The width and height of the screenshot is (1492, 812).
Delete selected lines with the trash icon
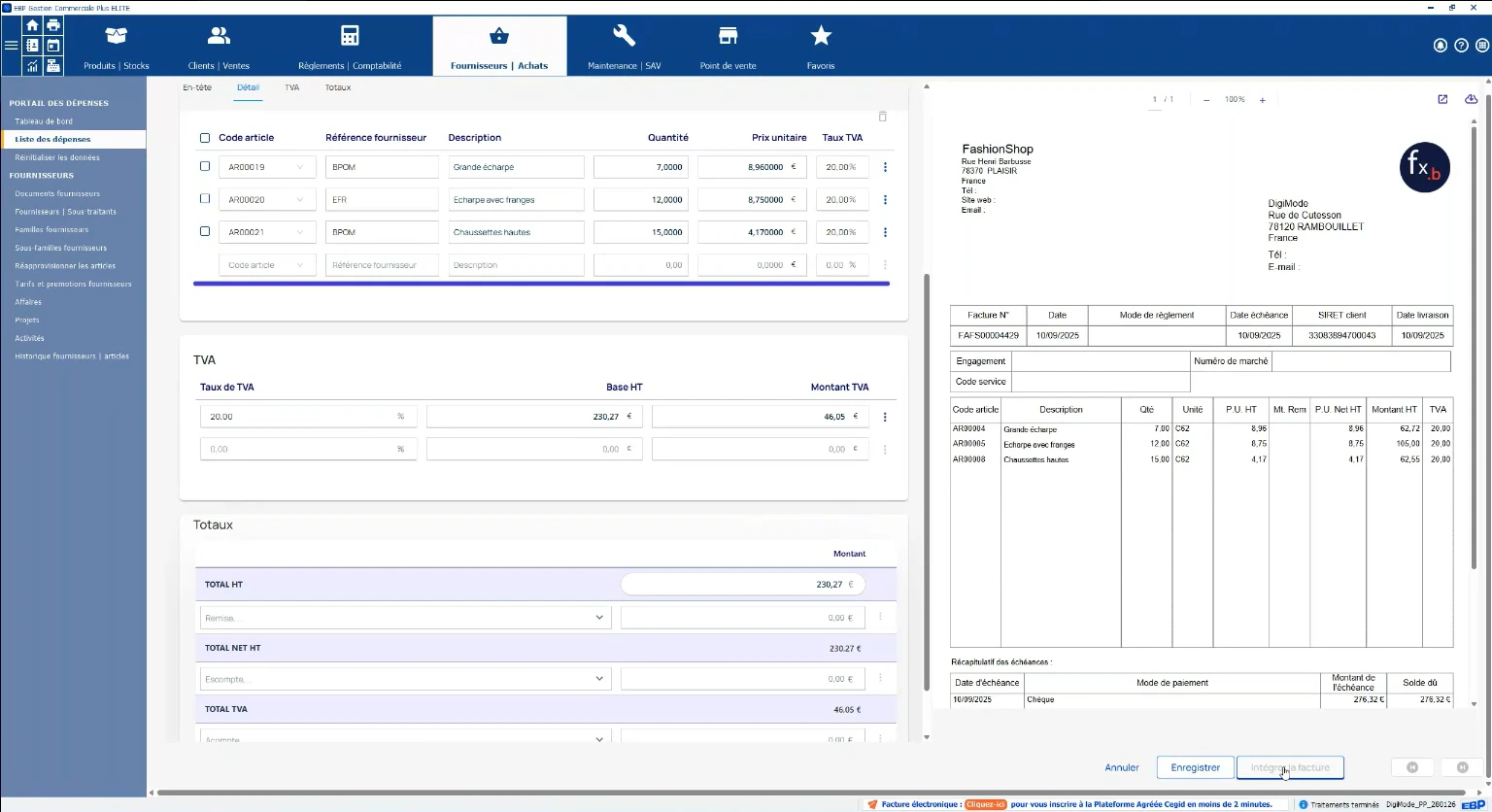[x=882, y=116]
